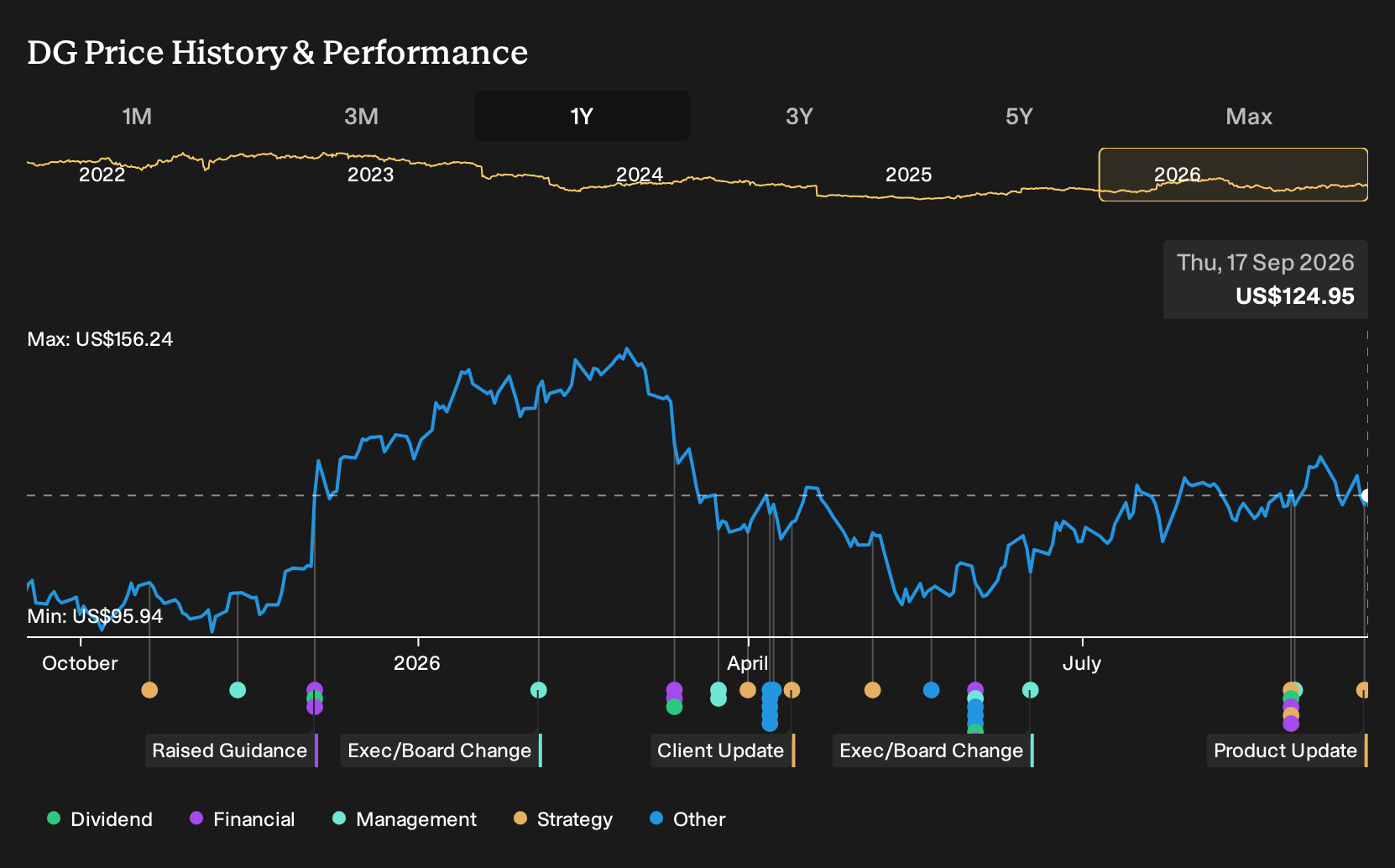This screenshot has height=868, width=1395.
Task: Click the single blue Other dot before July
Action: 931,690
